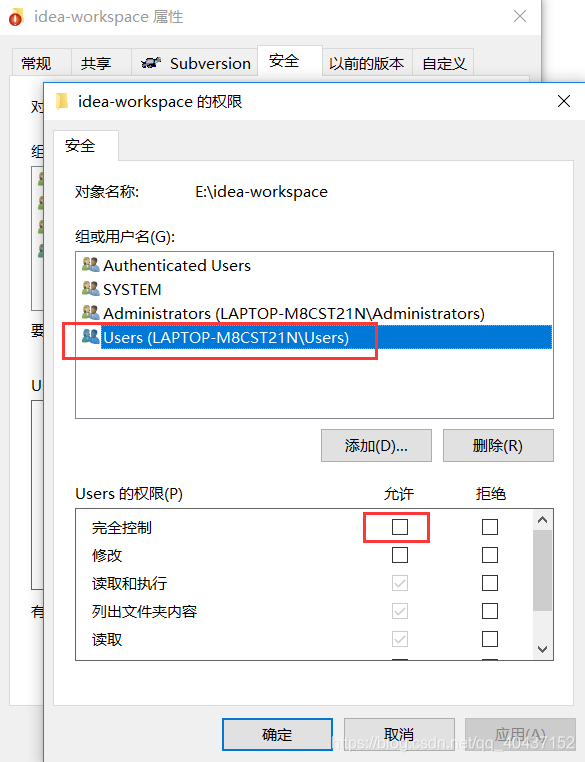Click the 完全控制 permission label
Viewport: 585px width, 762px height.
[x=121, y=527]
